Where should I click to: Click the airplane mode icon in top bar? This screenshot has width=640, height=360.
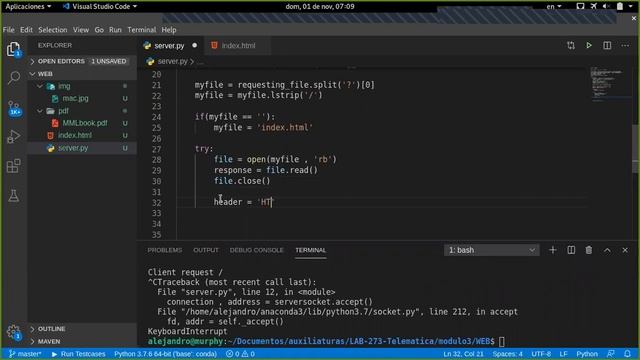click(593, 6)
